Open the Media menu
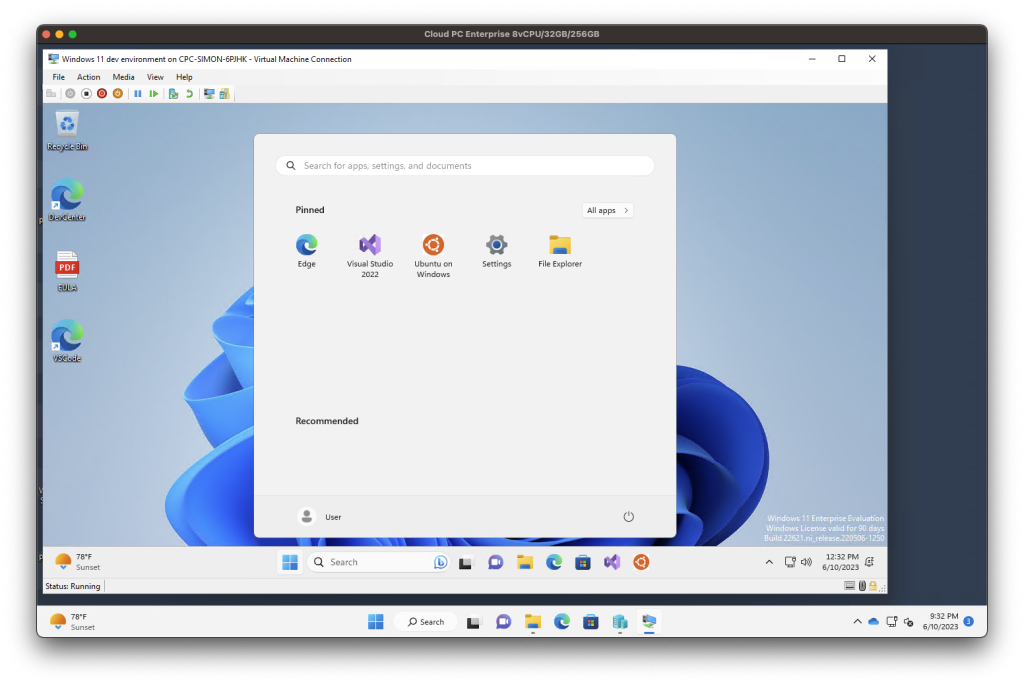Screen dimensions: 1024x686 pos(123,77)
